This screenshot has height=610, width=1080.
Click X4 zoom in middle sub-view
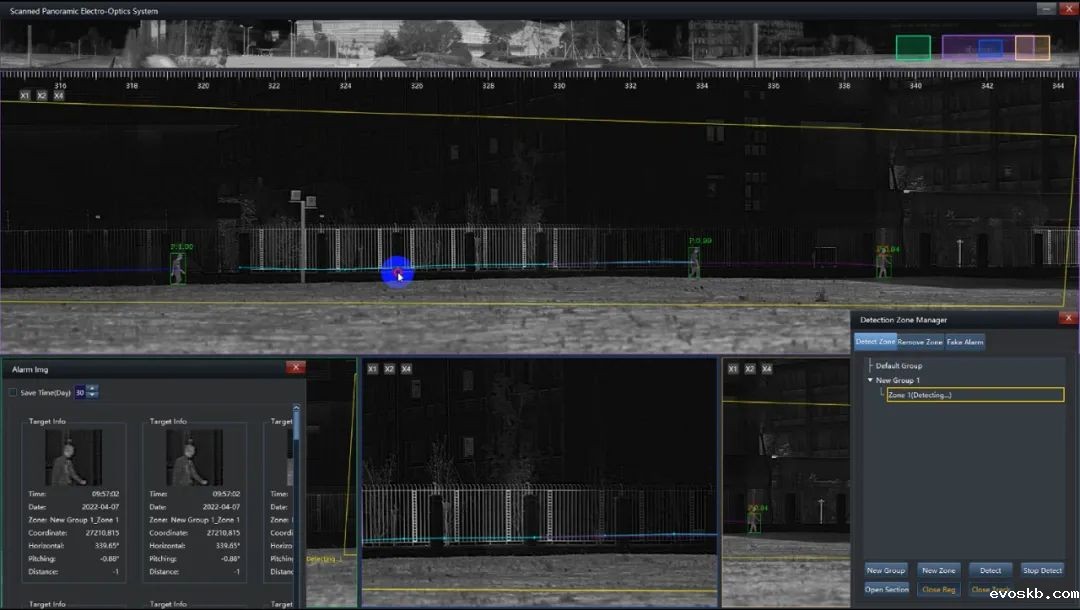click(x=406, y=369)
